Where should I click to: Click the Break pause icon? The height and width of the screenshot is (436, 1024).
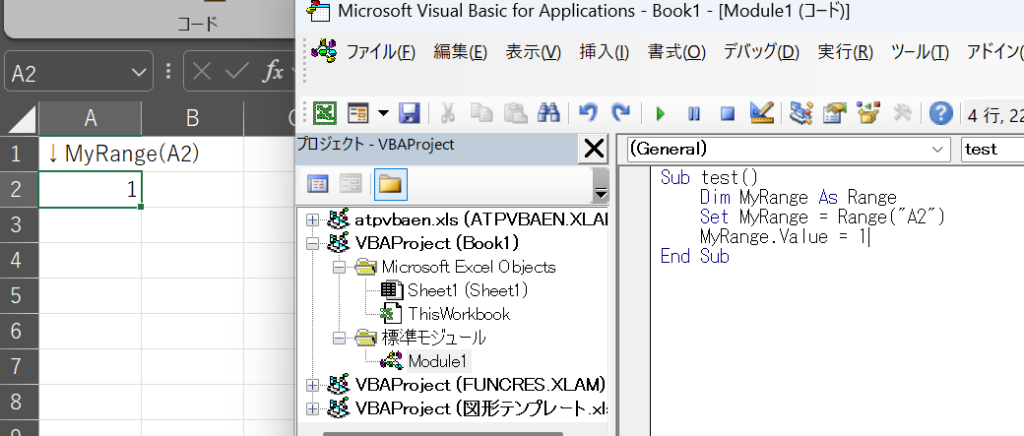[694, 114]
